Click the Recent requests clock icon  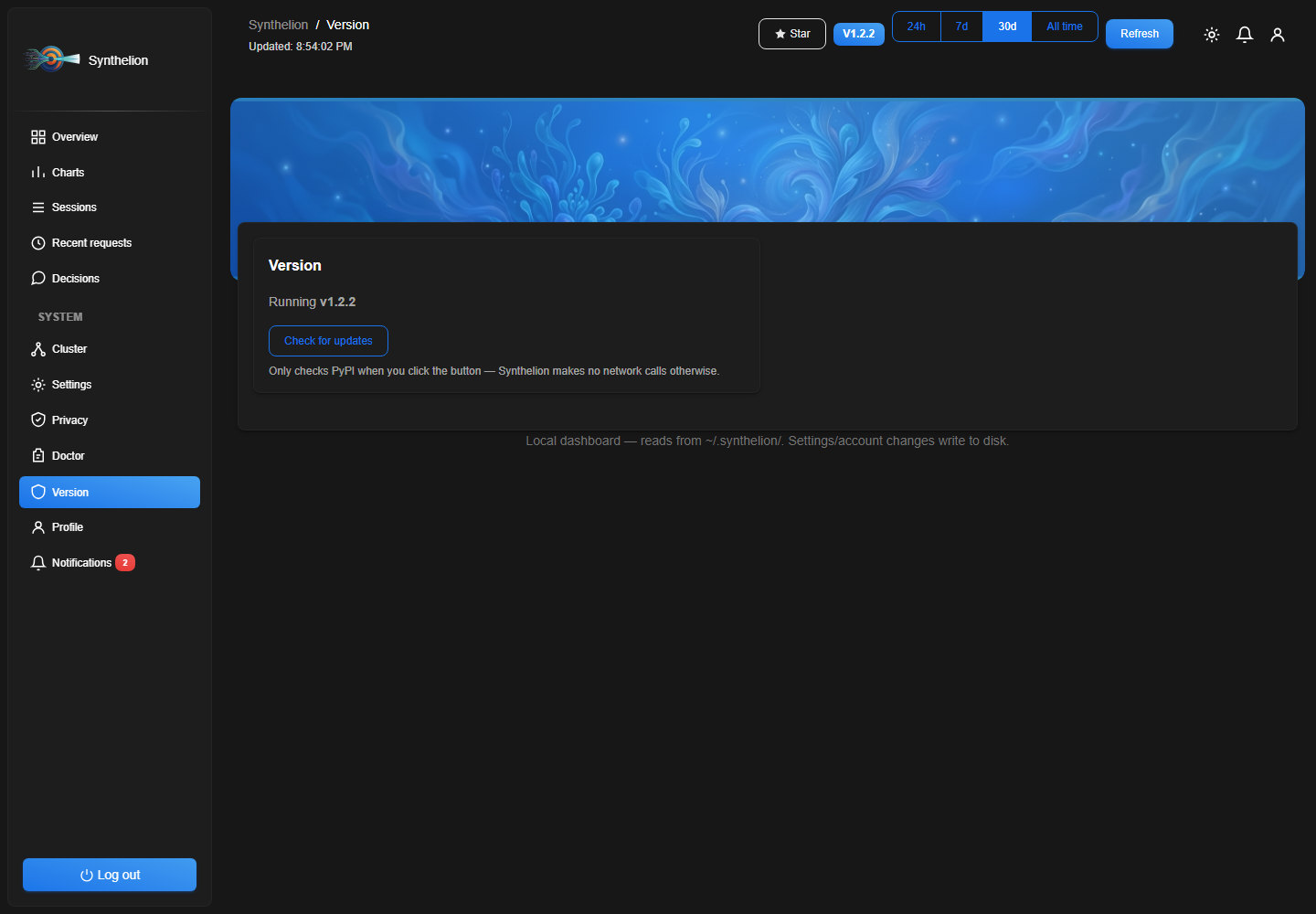coord(38,243)
